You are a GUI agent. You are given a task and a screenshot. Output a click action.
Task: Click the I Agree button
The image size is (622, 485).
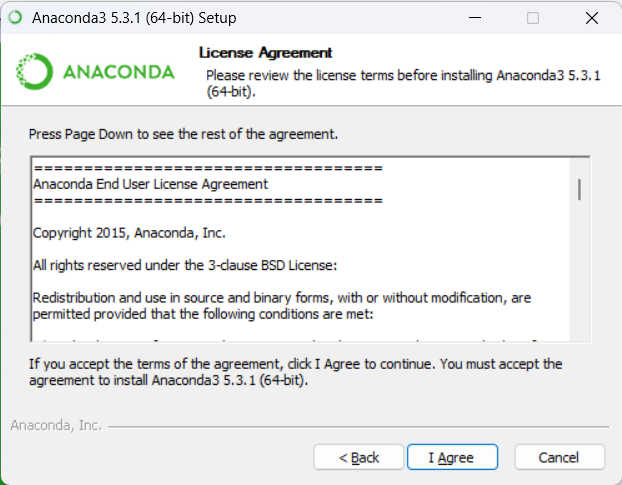coord(452,457)
